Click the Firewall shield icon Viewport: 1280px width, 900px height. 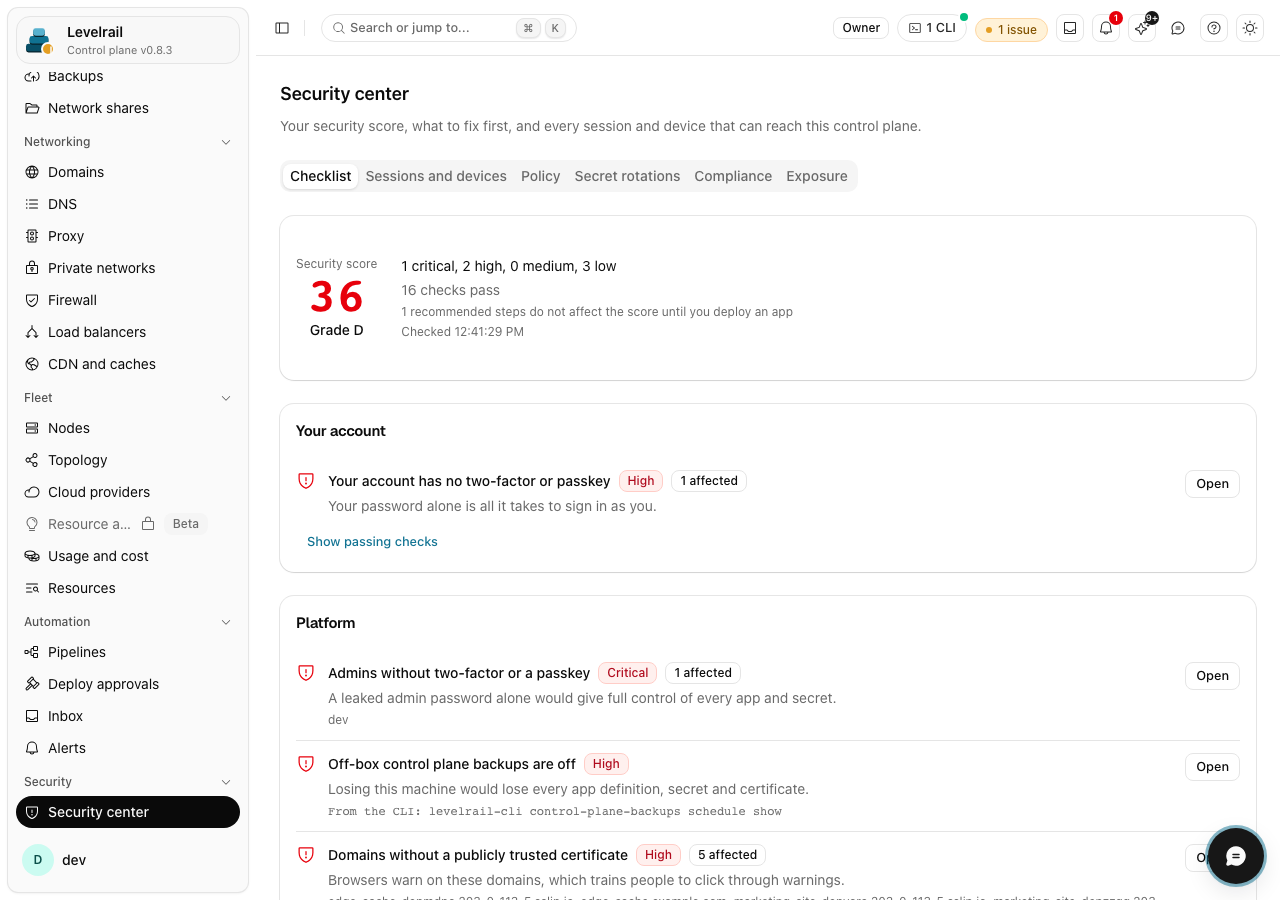coord(32,300)
